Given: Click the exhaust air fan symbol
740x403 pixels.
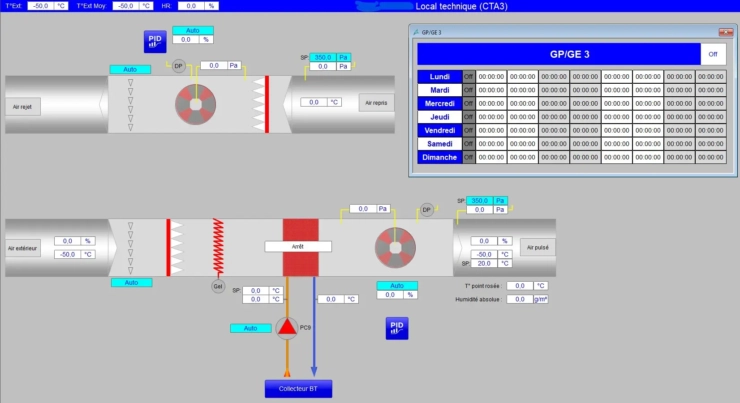Looking at the screenshot, I should pyautogui.click(x=196, y=102).
